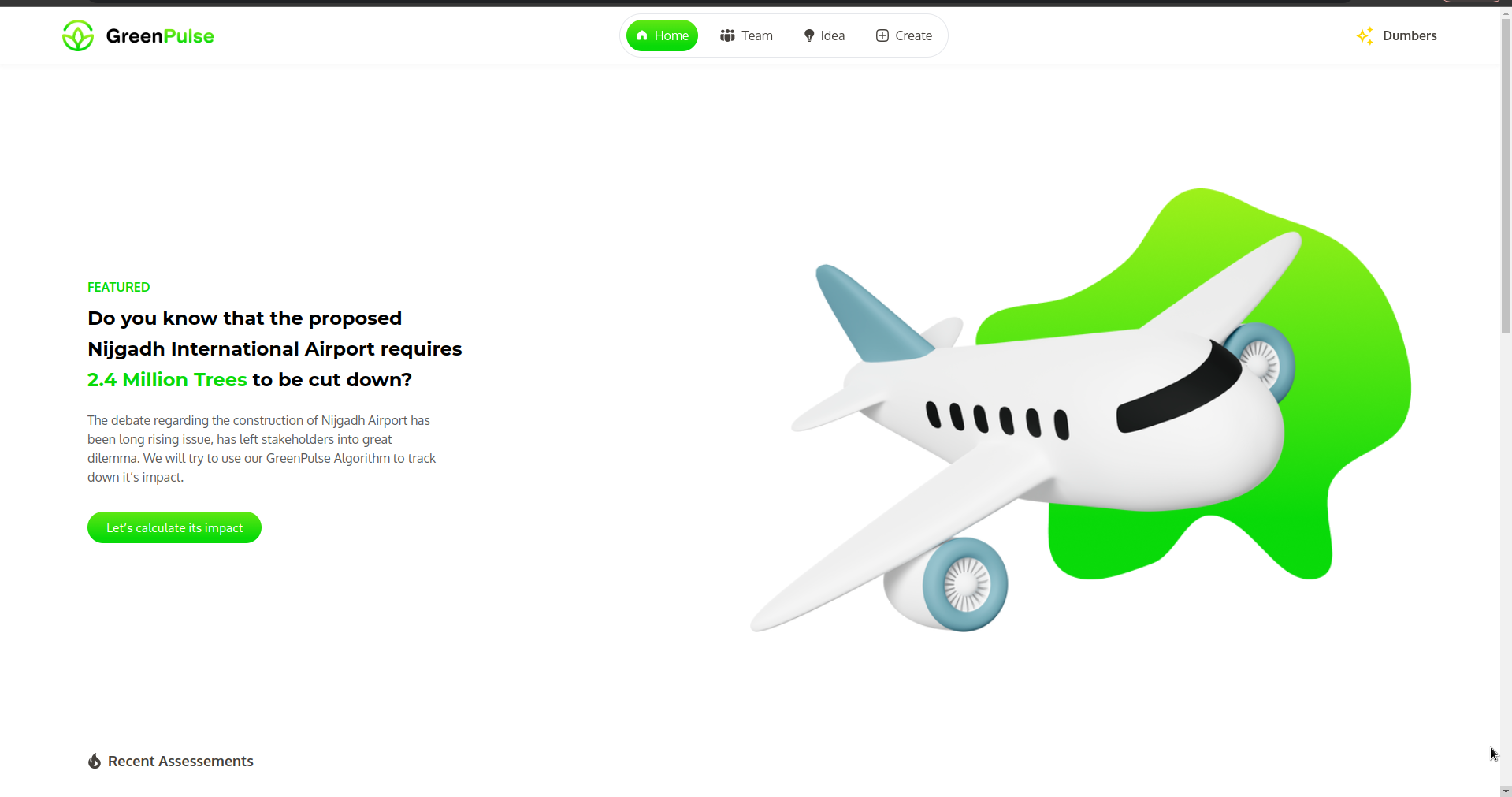Viewport: 1512px width, 797px height.
Task: Open the Dumbers profile link
Action: [x=1397, y=35]
